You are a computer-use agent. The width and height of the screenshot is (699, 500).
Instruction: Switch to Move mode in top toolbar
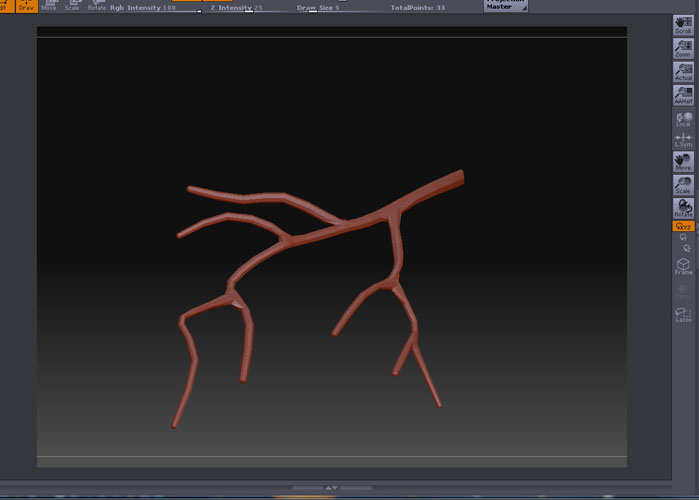point(49,6)
